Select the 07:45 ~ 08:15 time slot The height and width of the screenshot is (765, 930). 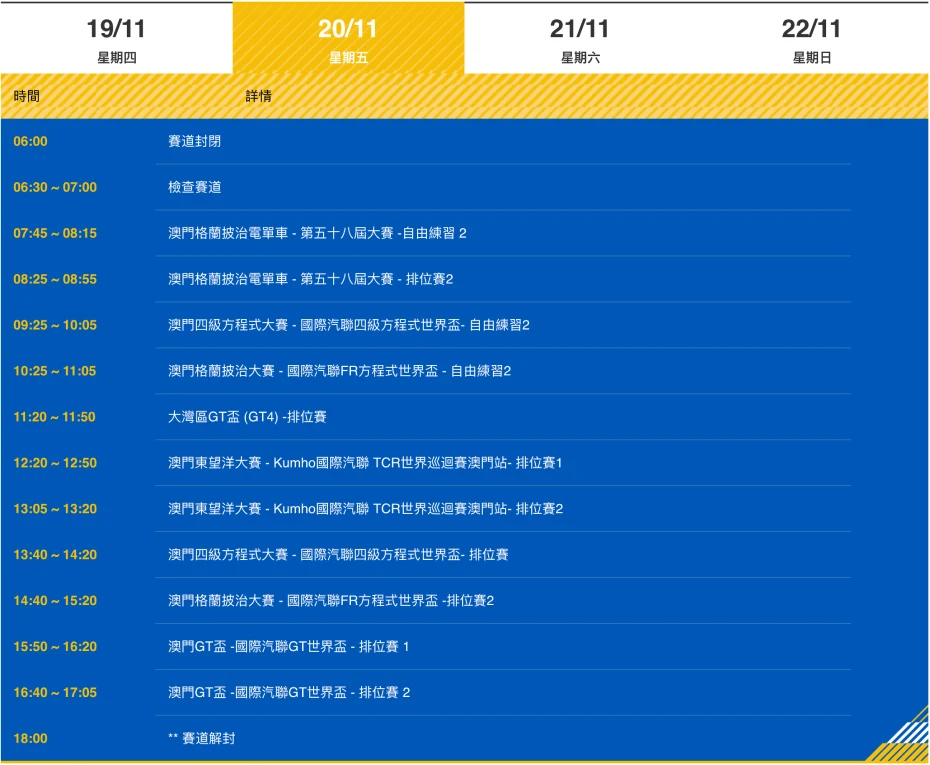point(55,233)
